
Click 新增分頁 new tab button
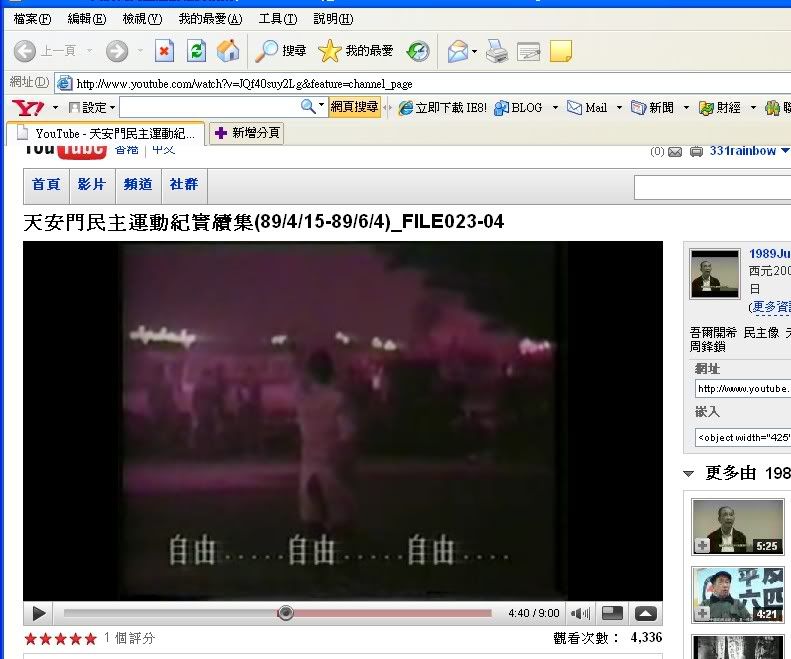[246, 133]
